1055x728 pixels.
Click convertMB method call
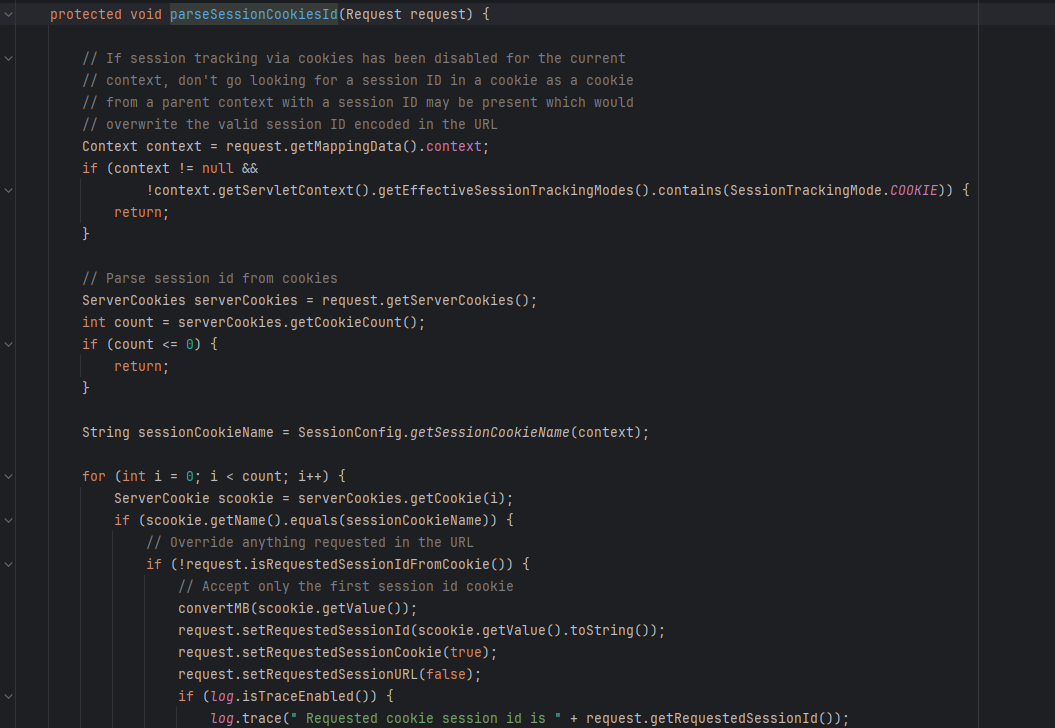tap(214, 608)
